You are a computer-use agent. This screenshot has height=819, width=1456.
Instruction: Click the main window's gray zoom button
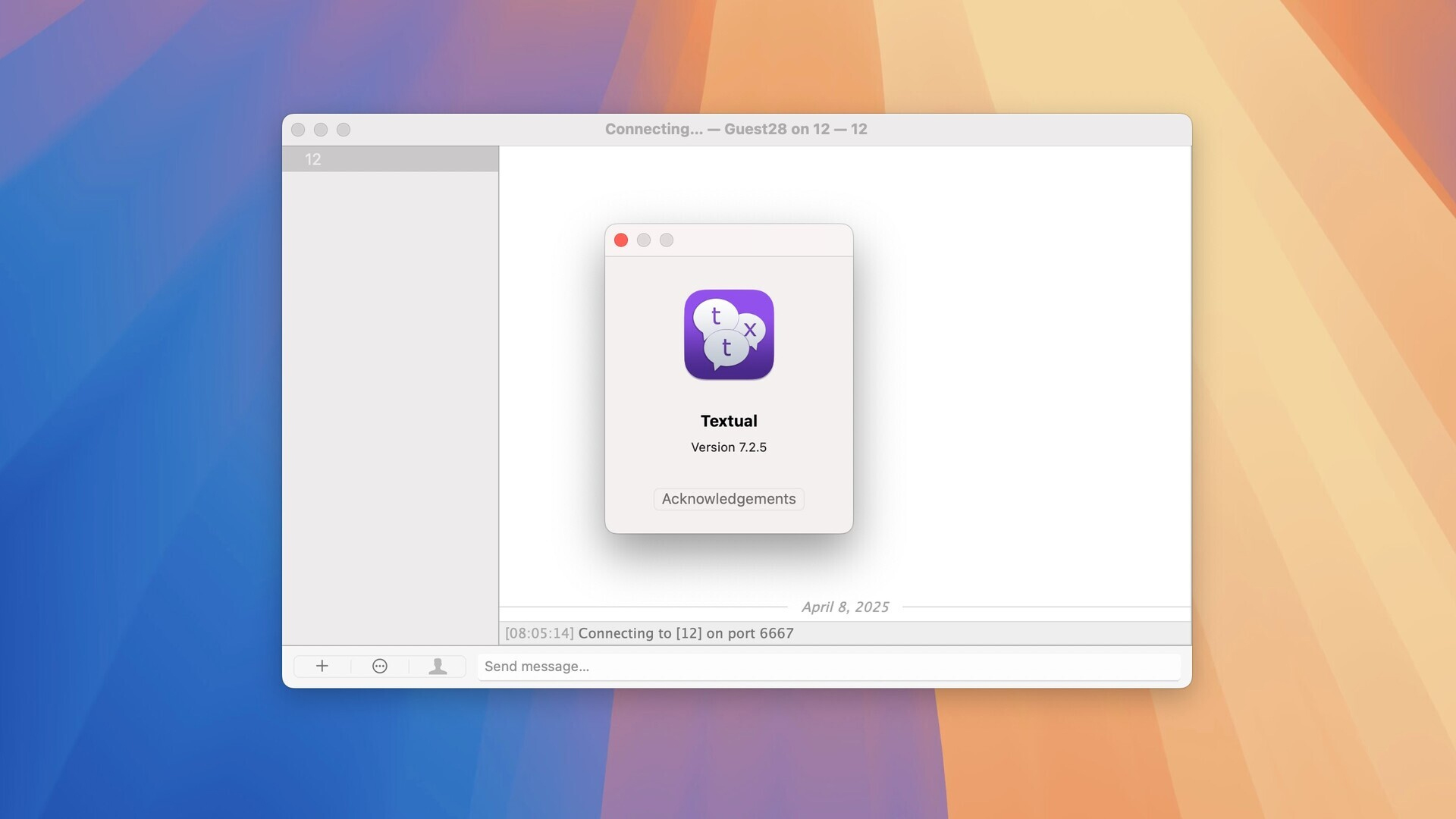point(344,130)
